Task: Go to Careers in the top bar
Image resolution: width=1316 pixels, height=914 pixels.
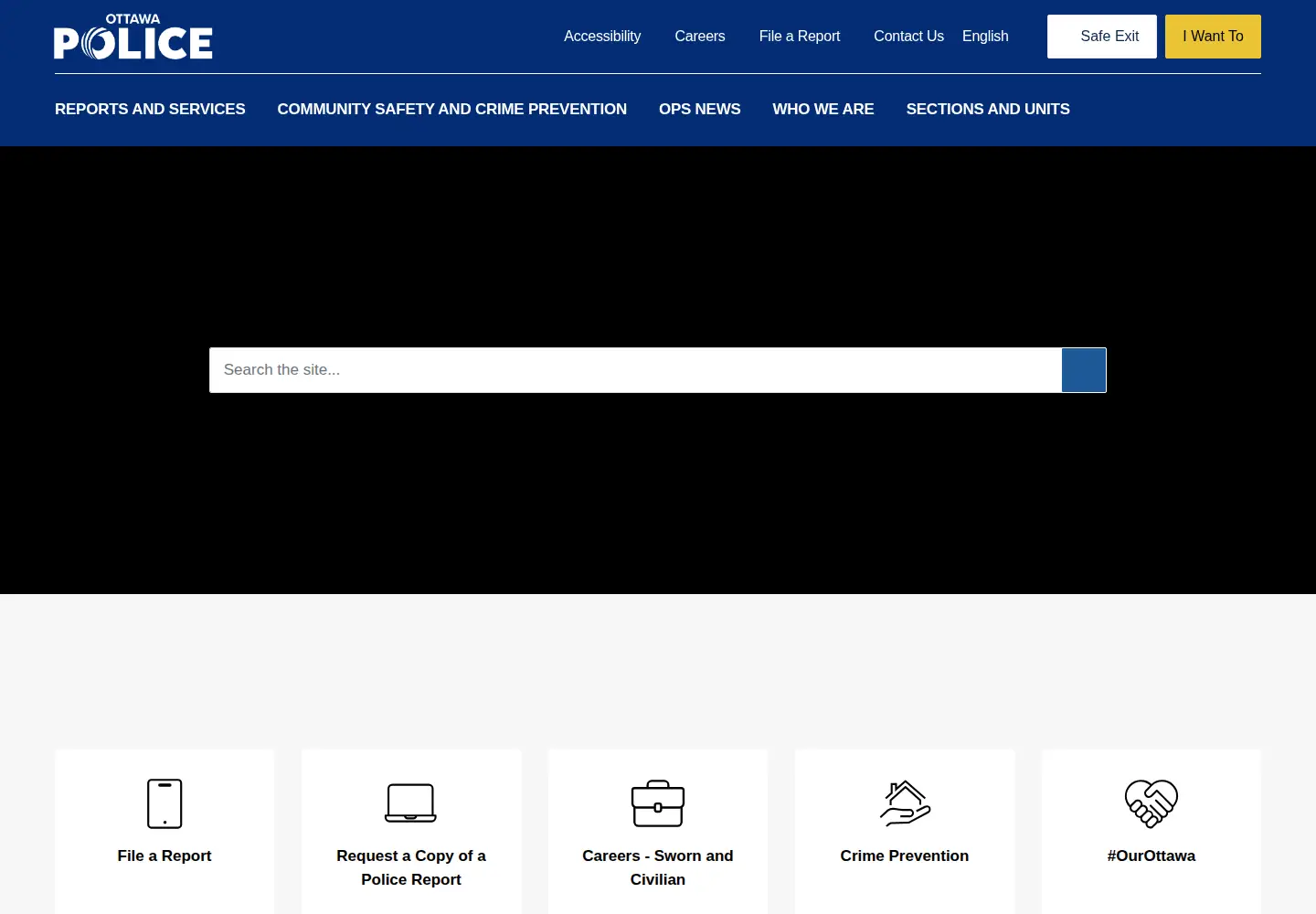Action: tap(700, 37)
